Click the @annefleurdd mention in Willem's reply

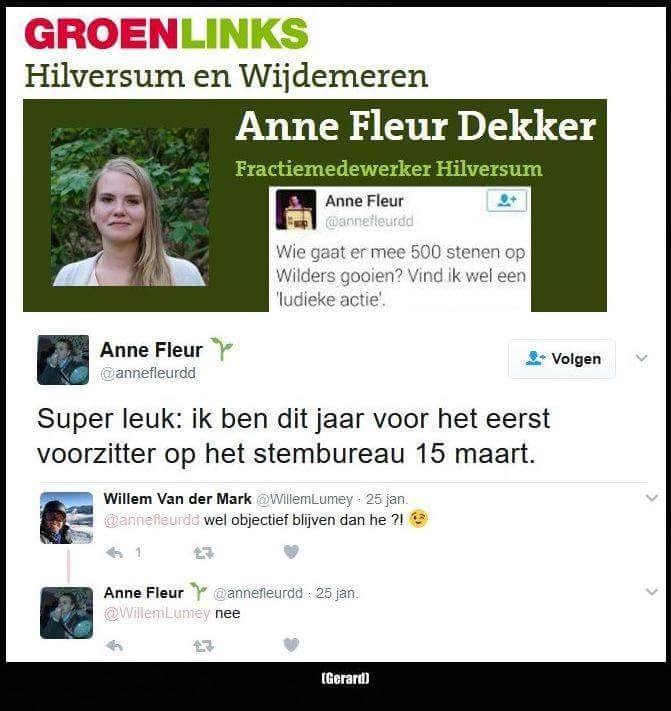click(x=151, y=520)
